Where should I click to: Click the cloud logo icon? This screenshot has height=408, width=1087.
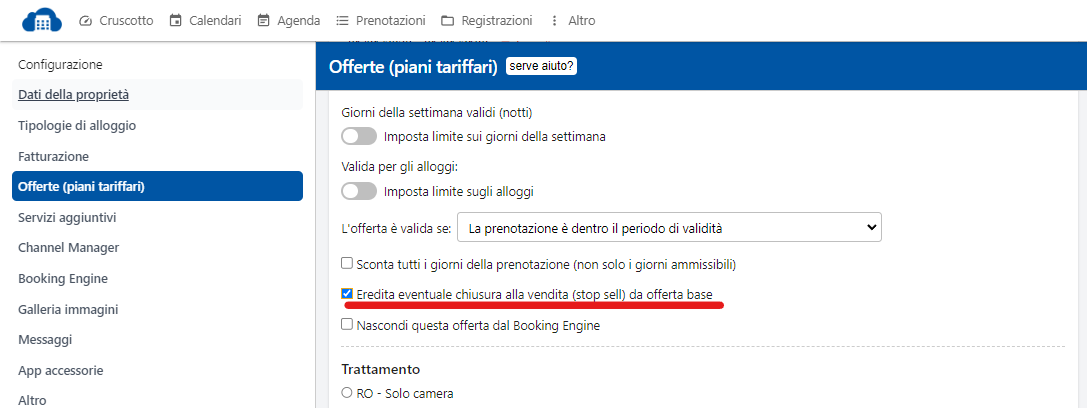coord(42,20)
